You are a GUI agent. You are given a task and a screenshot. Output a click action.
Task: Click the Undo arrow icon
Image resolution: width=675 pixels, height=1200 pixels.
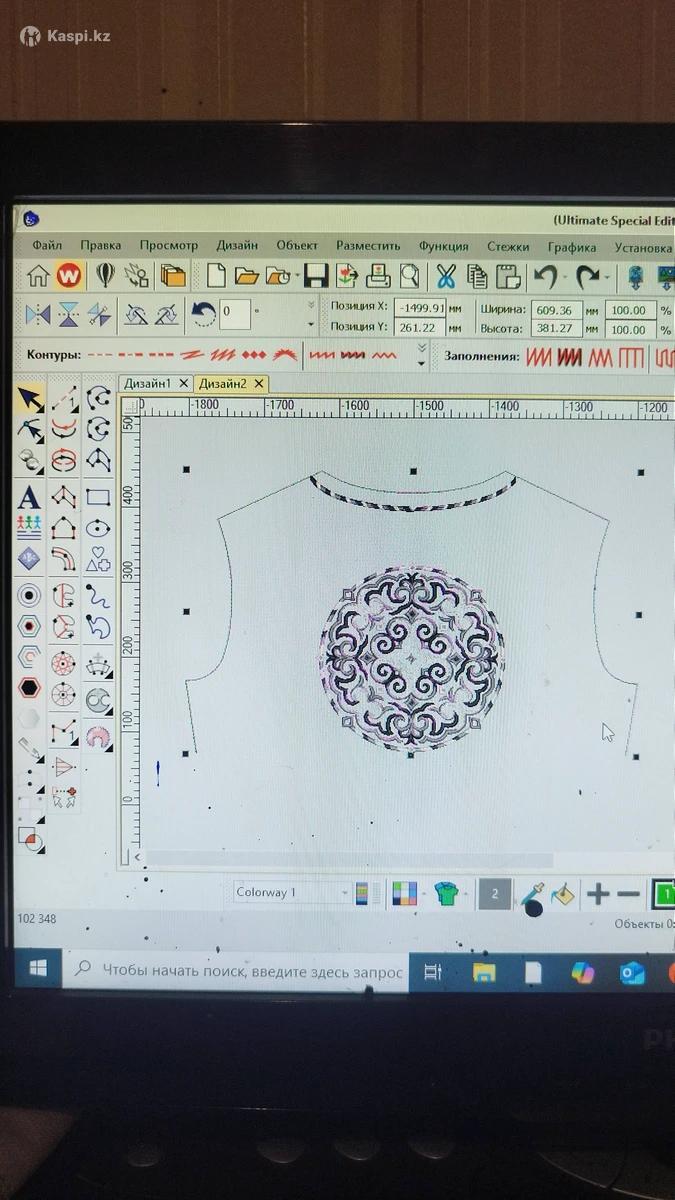tap(545, 275)
